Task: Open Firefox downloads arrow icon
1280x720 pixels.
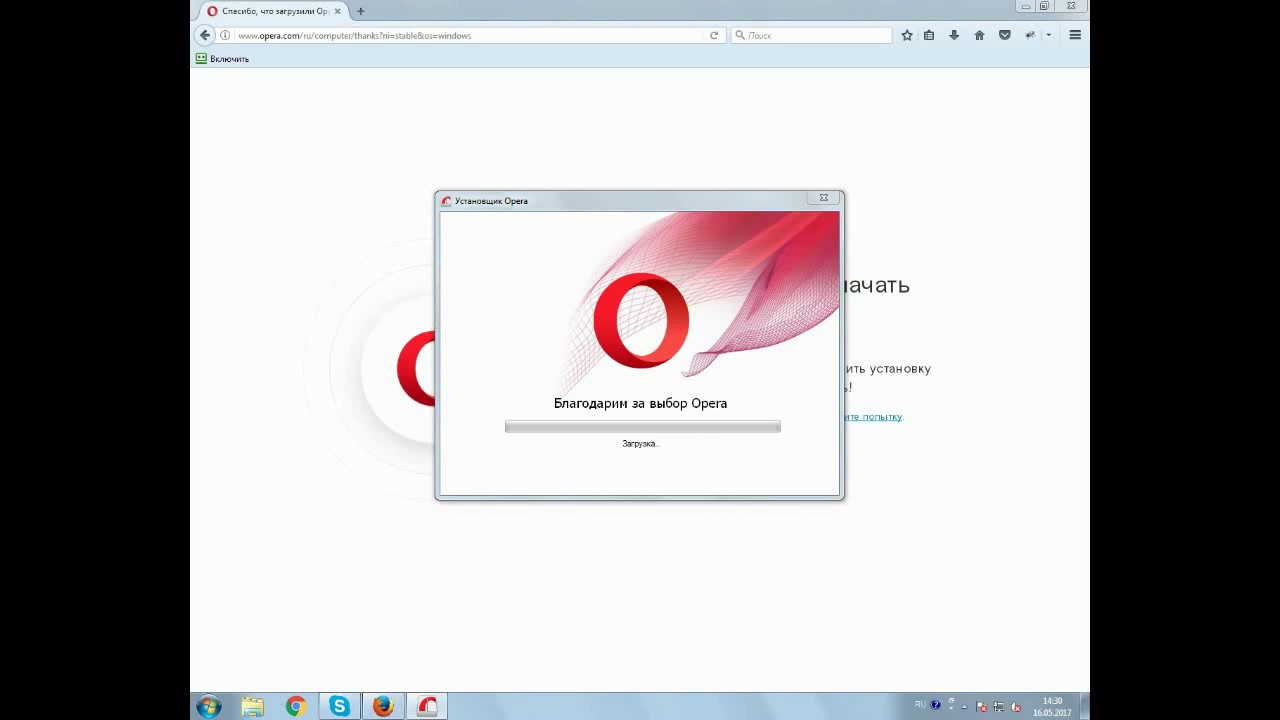Action: [x=954, y=35]
